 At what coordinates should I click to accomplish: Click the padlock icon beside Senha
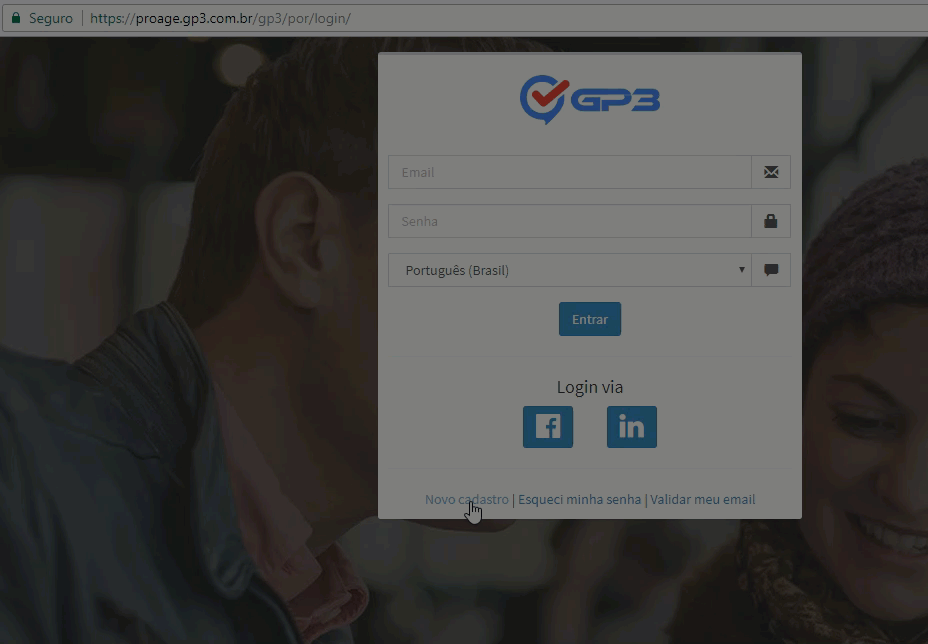(x=771, y=221)
